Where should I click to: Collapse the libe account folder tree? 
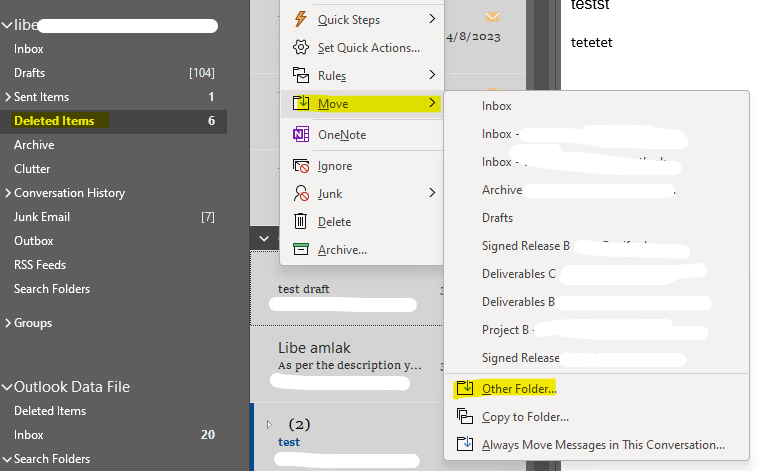click(x=7, y=25)
